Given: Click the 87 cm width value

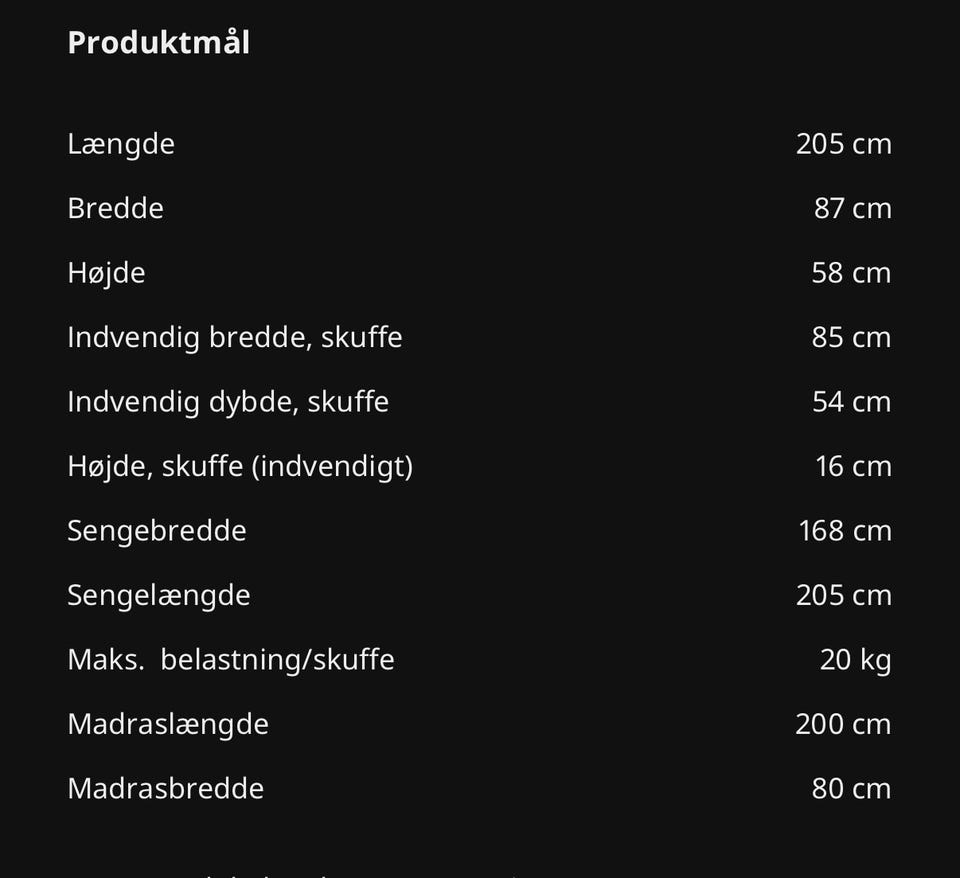Looking at the screenshot, I should point(852,208).
